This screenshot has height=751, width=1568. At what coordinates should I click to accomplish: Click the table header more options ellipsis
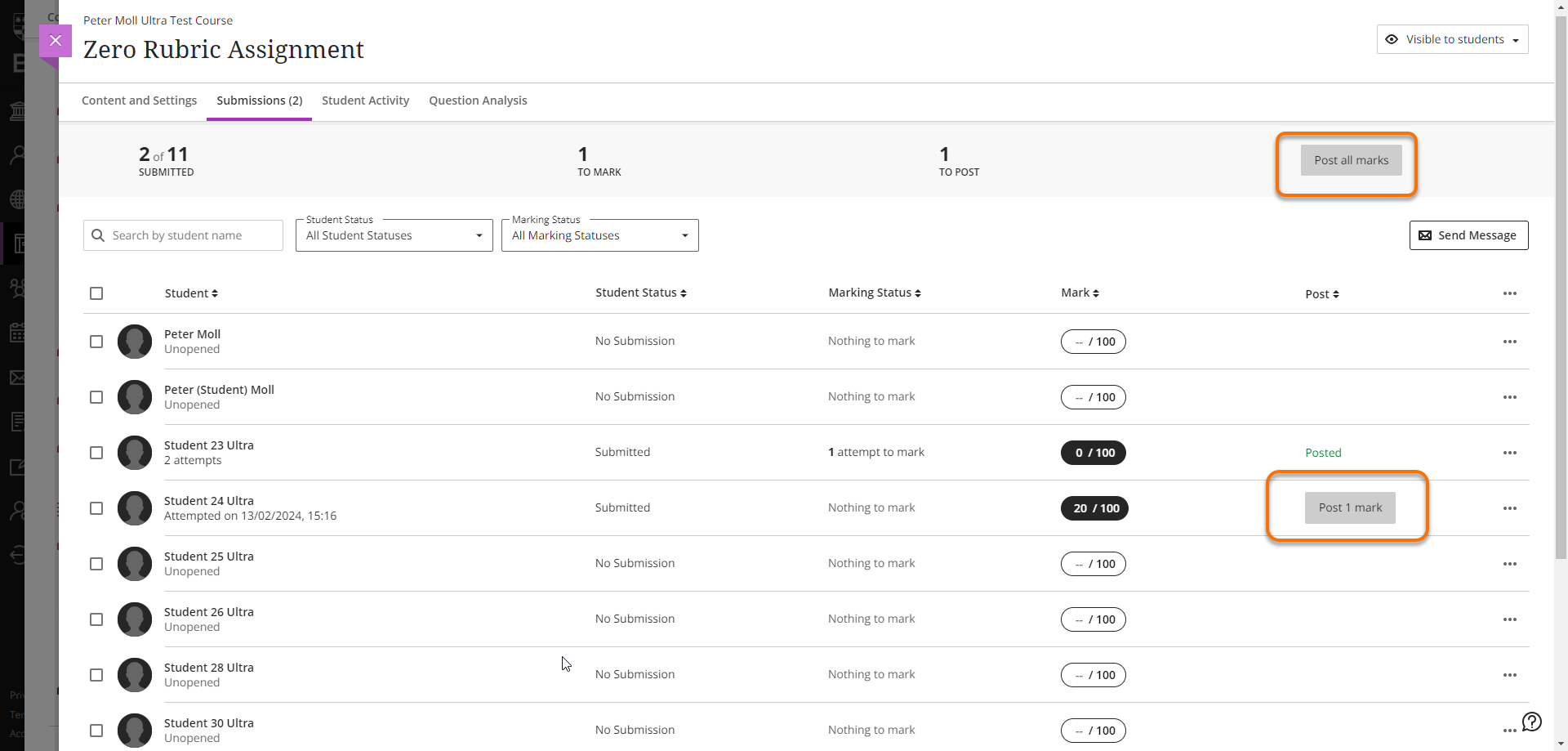point(1509,293)
